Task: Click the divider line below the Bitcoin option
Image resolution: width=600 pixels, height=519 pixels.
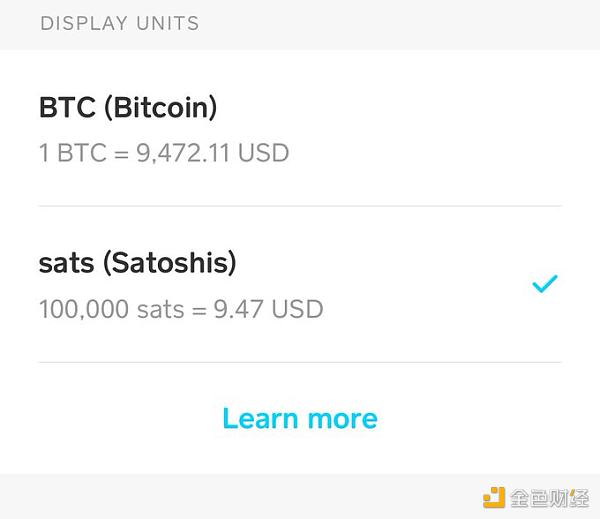Action: [x=300, y=206]
